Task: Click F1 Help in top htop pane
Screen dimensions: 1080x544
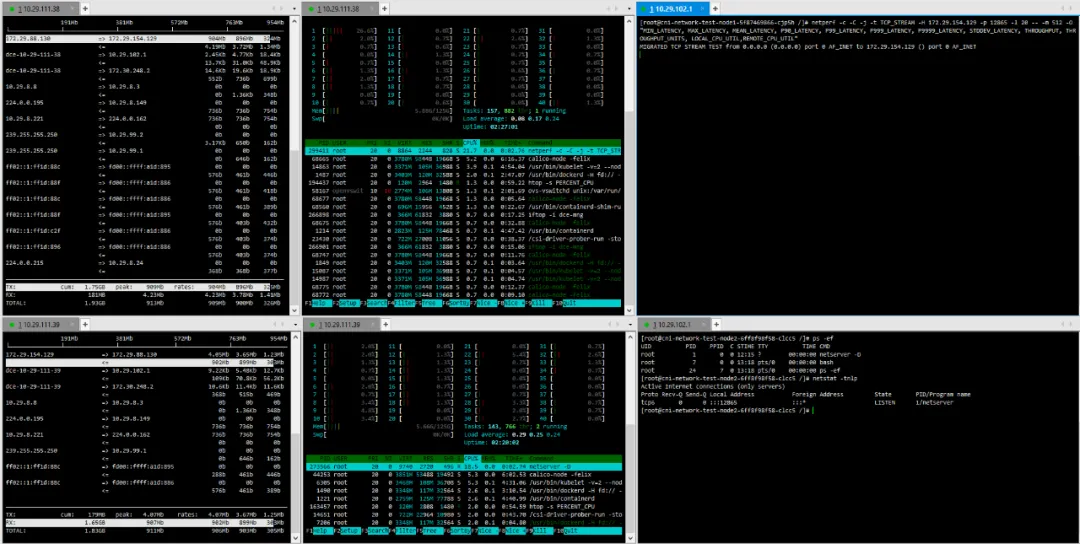Action: point(320,303)
